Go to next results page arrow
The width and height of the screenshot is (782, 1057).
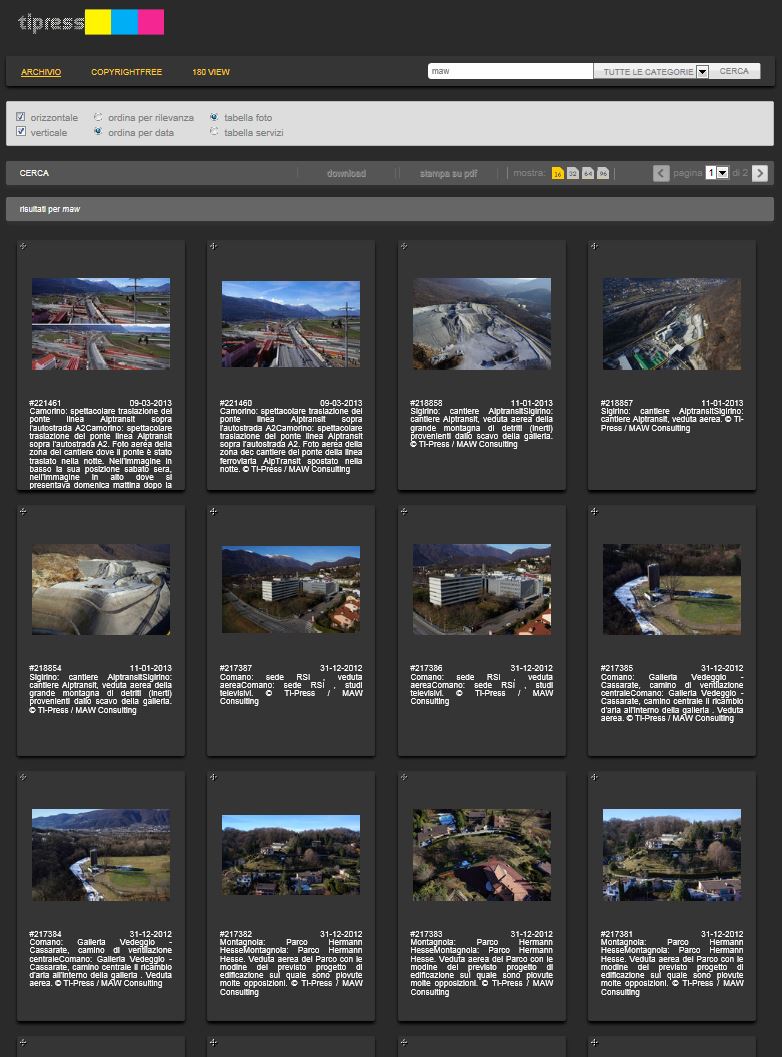[x=760, y=173]
